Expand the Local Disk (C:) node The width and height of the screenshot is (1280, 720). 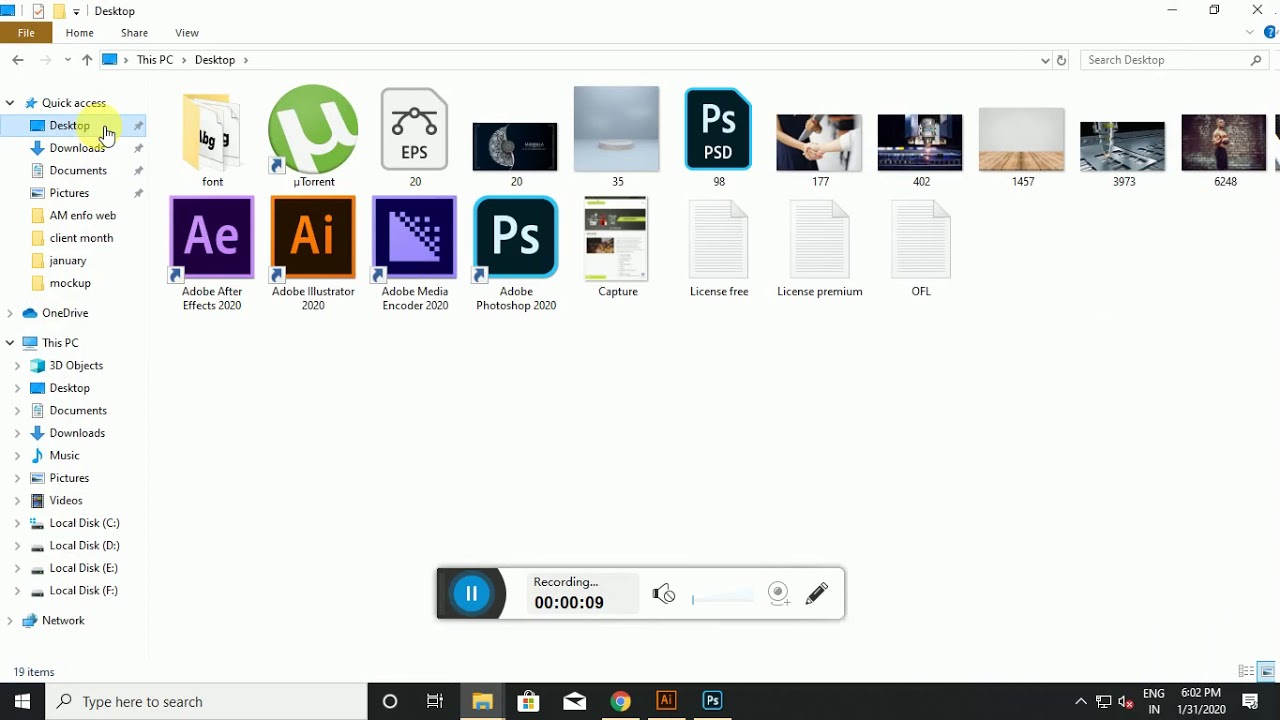17,523
